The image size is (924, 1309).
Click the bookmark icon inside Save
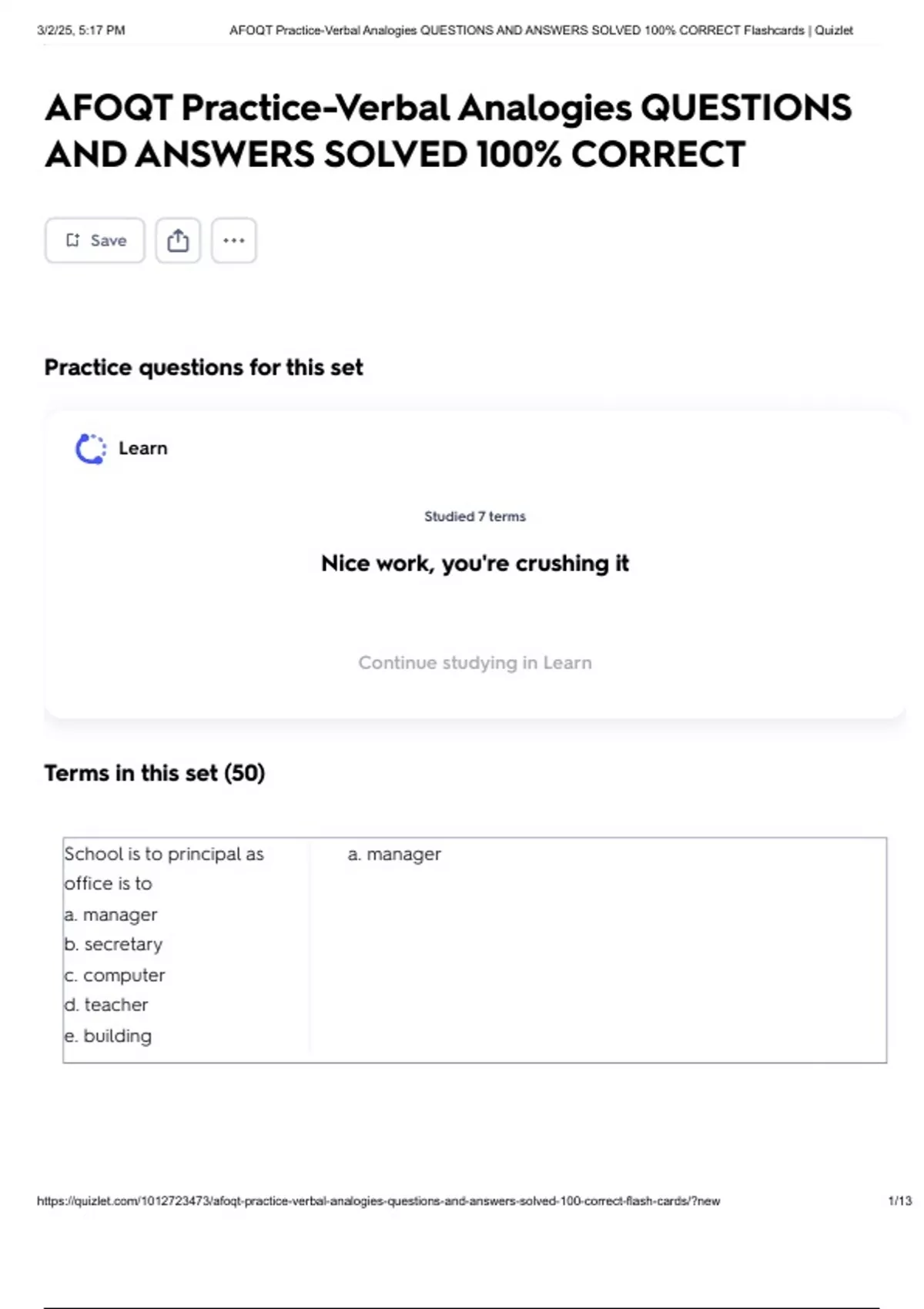73,240
